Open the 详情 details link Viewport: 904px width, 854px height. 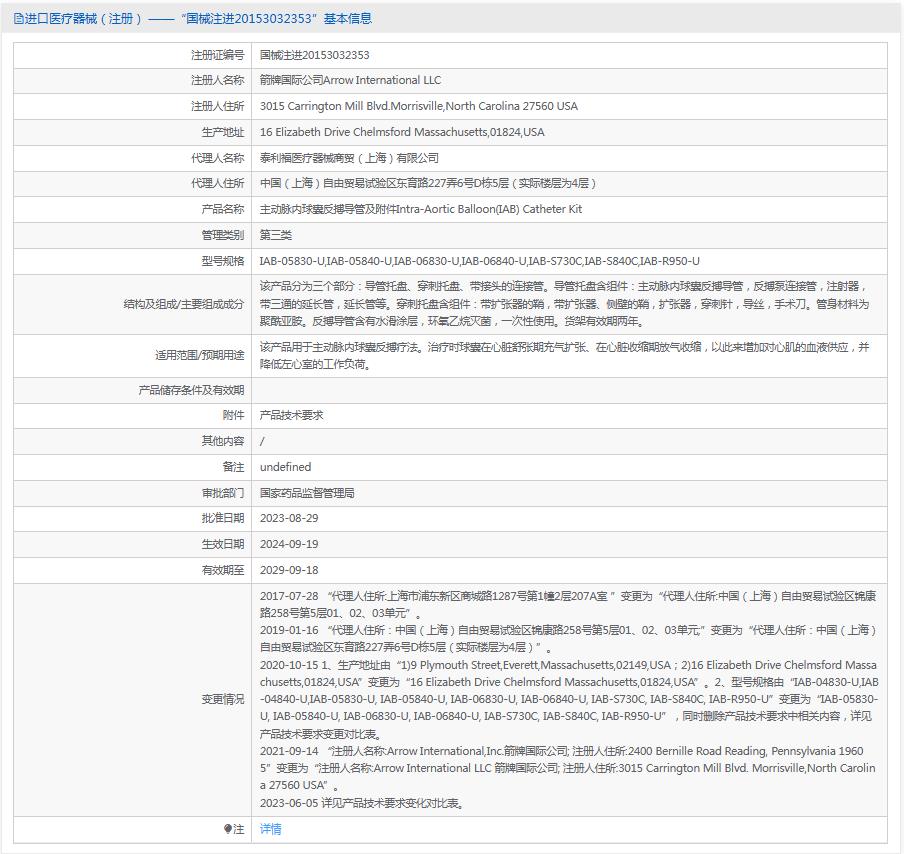click(x=270, y=829)
